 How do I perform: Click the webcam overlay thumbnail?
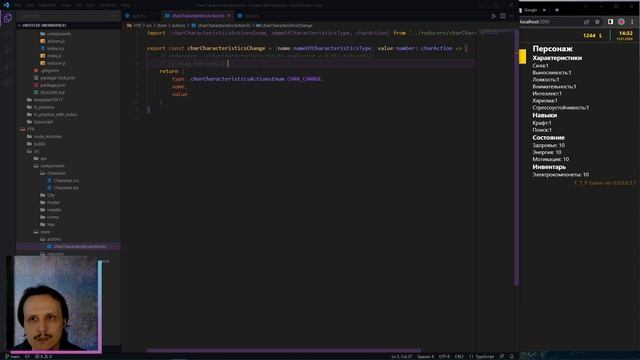click(55, 304)
